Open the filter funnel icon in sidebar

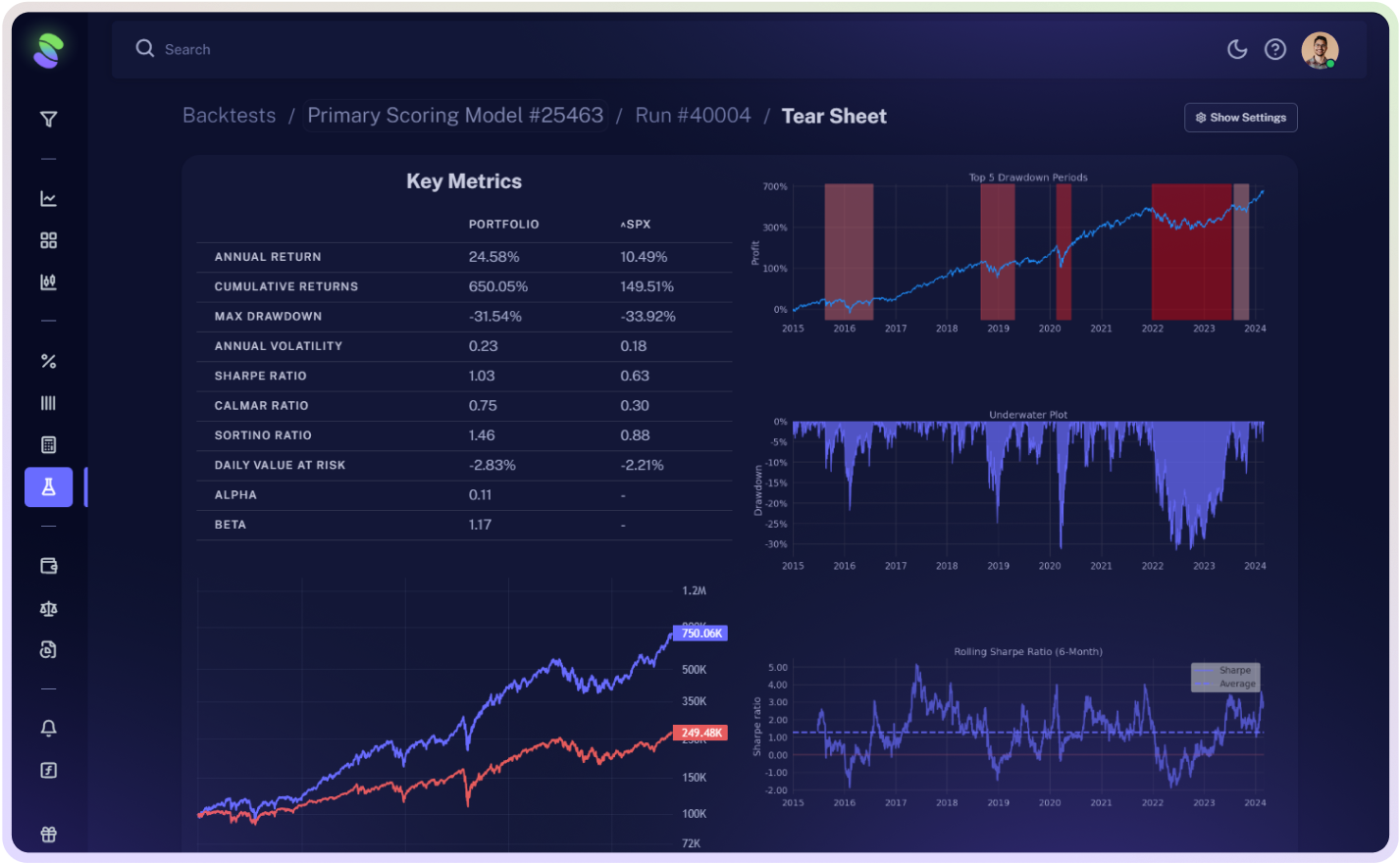48,118
